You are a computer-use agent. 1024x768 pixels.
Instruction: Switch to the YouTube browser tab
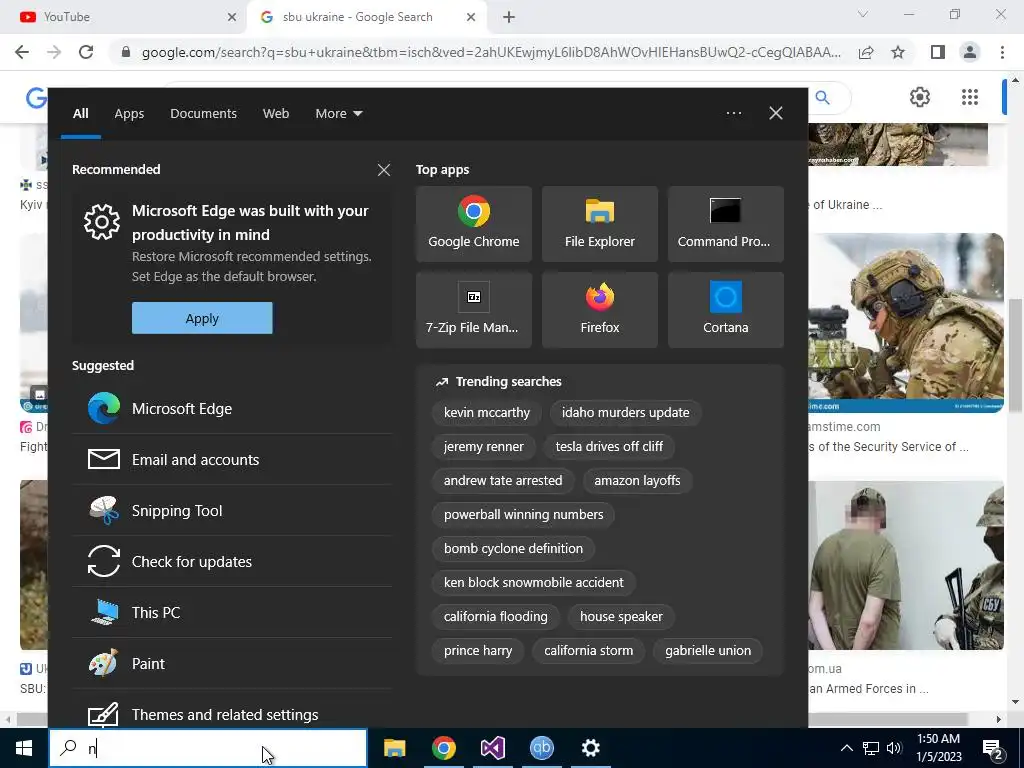(123, 17)
